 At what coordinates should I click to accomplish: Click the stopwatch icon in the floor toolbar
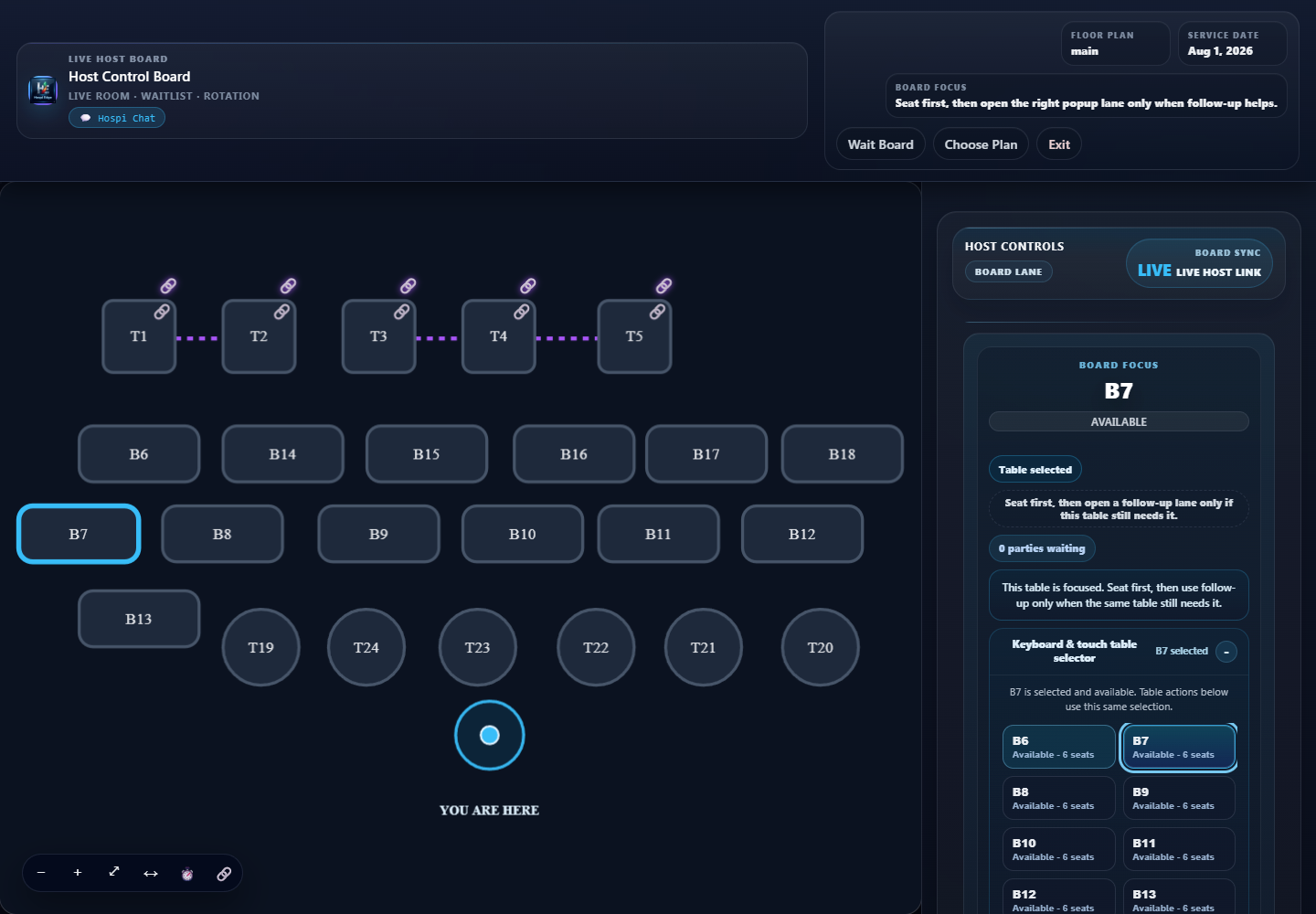click(187, 874)
